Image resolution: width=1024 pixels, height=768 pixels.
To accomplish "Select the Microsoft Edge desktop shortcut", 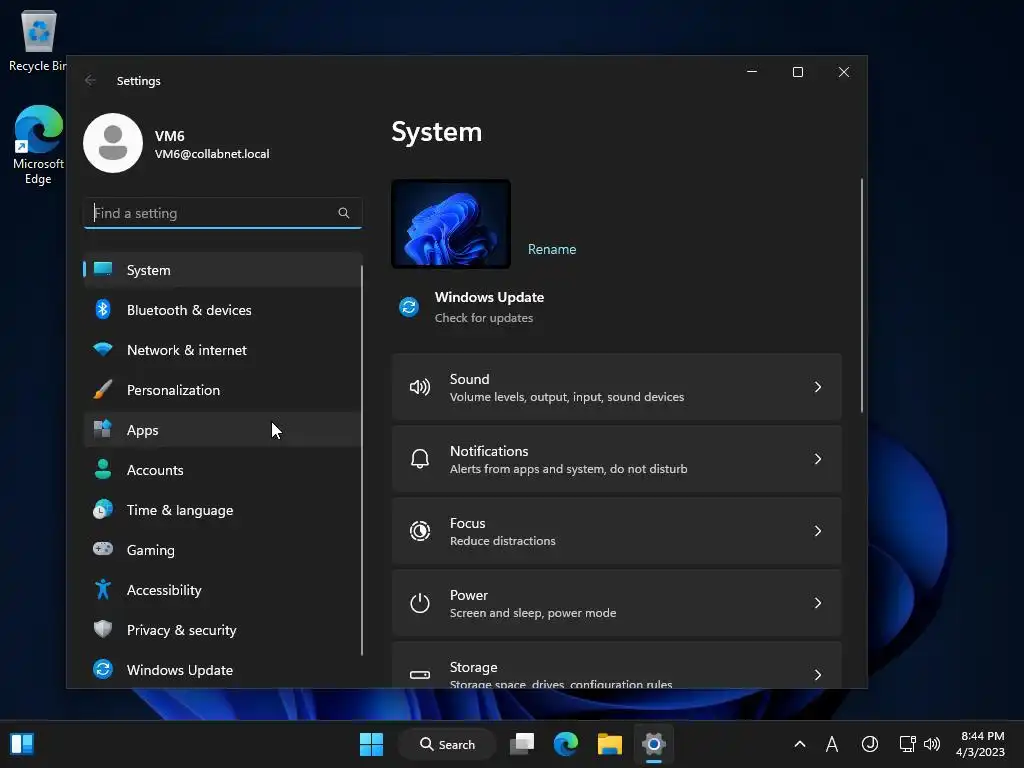I will pyautogui.click(x=38, y=145).
